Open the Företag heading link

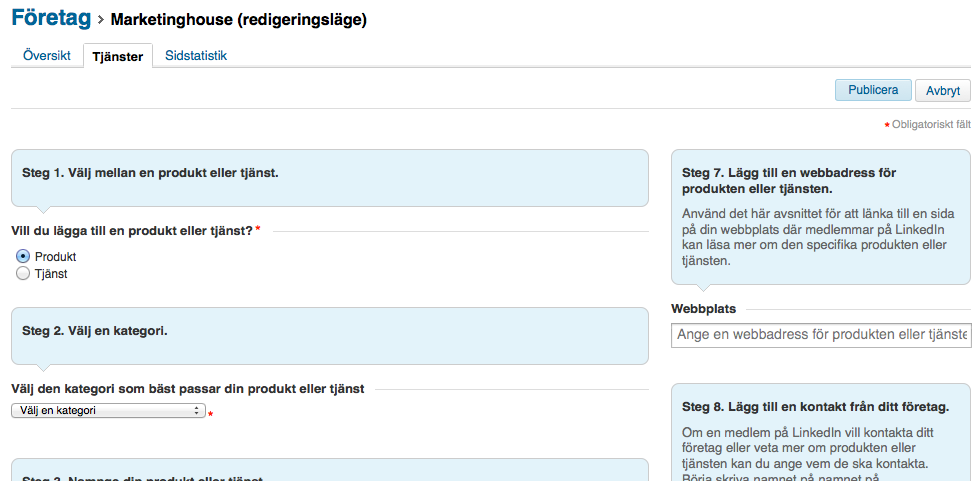(51, 17)
